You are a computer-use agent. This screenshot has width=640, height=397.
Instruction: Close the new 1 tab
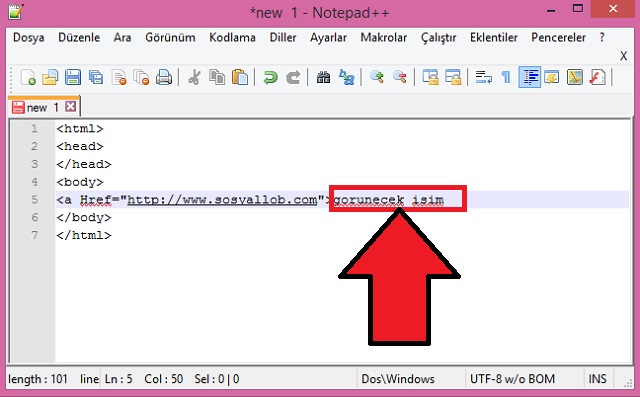coord(71,107)
